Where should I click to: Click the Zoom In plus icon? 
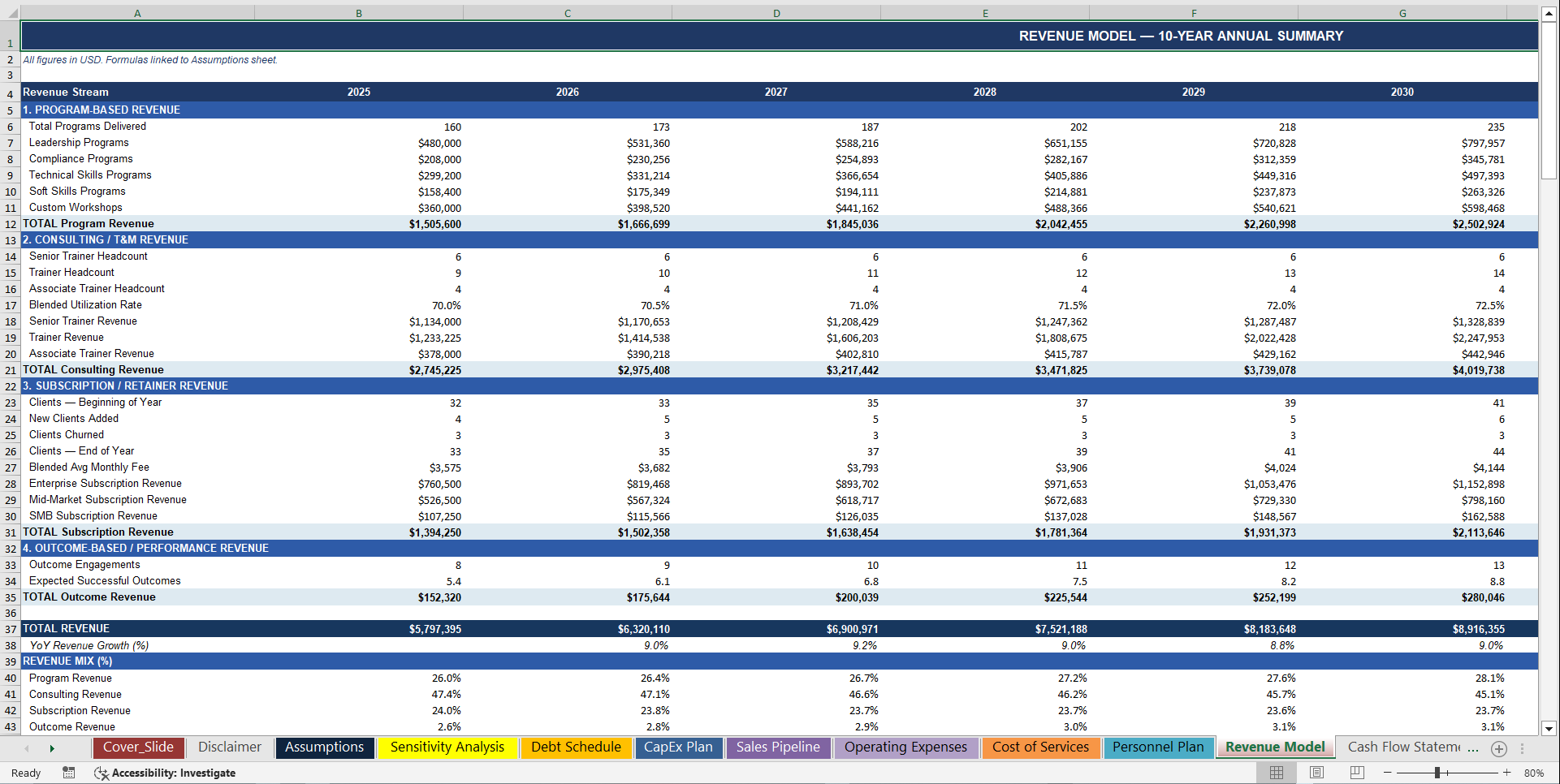1507,773
